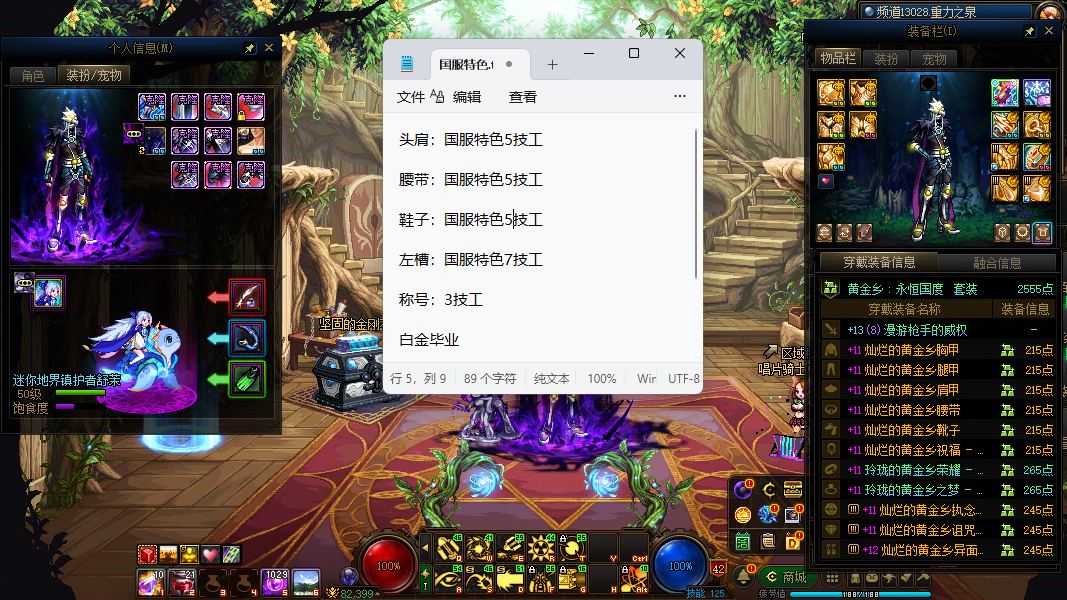Image resolution: width=1067 pixels, height=600 pixels.
Task: Click the green calendar activity icon
Action: [x=743, y=541]
